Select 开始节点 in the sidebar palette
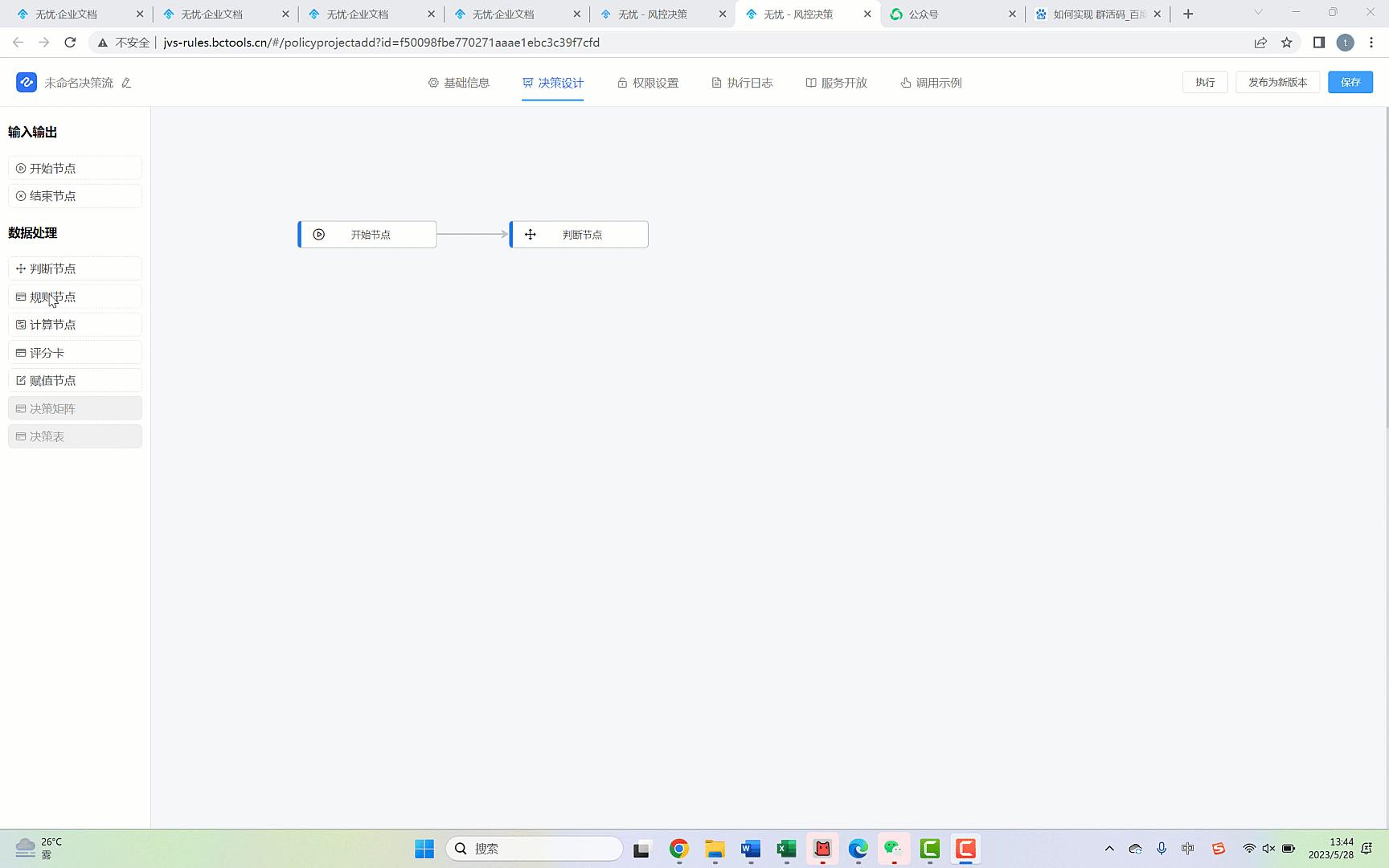 tap(75, 168)
